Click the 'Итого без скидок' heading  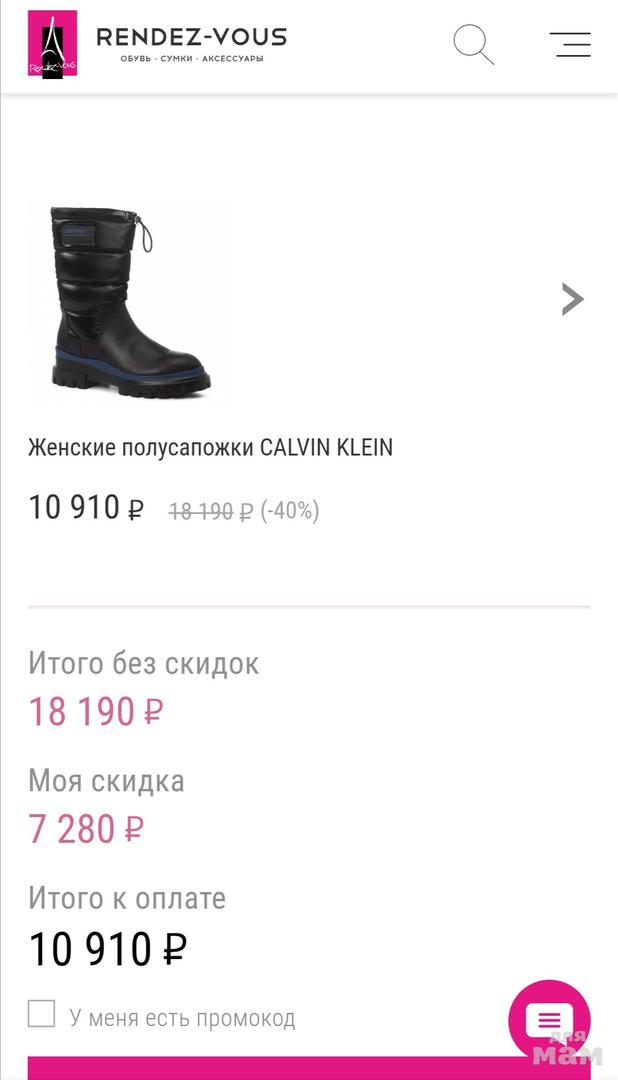(x=143, y=664)
